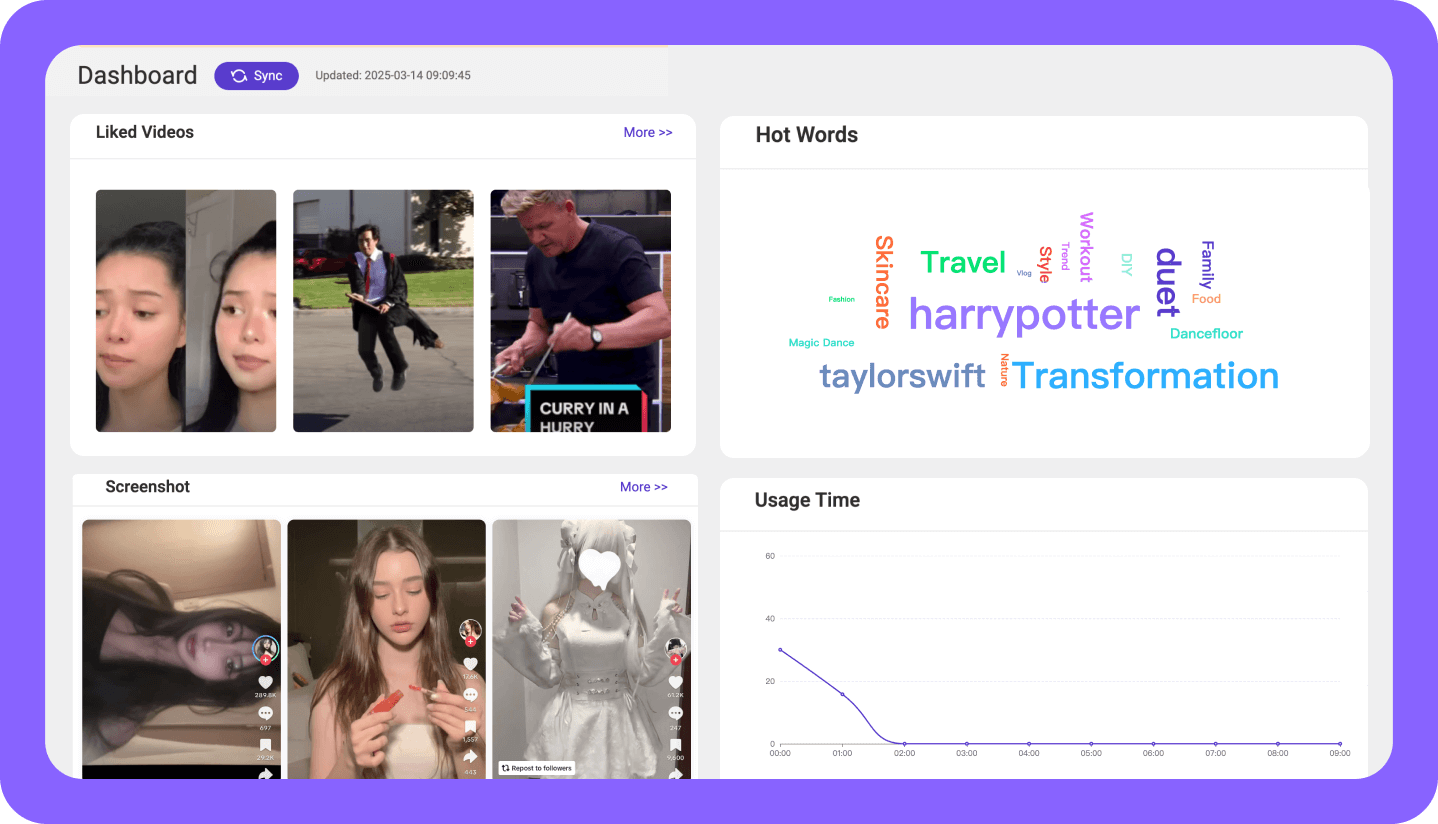Click the 09:00 data point on chart
Viewport: 1438px width, 824px height.
coord(1340,744)
